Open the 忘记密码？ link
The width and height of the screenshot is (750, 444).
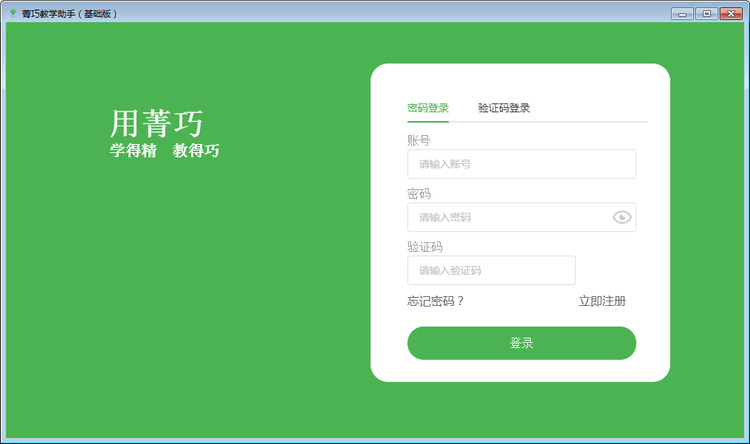435,301
